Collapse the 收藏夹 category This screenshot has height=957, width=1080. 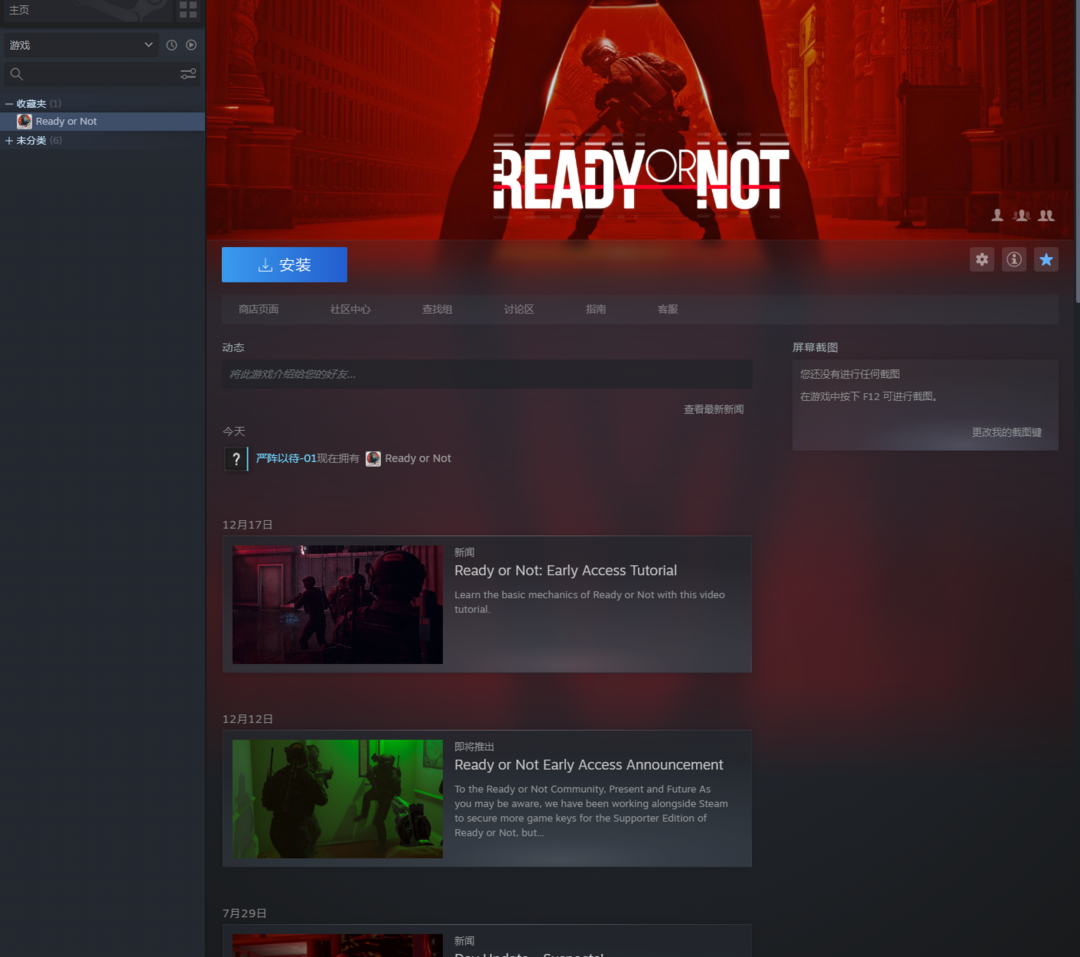9,104
